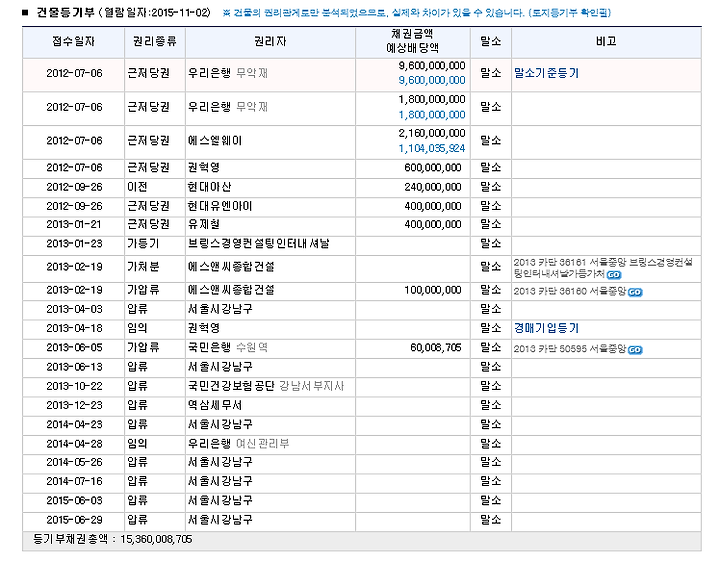
Task: Click the 등기부채권총액 15,360,008,705 total line
Action: tap(112, 540)
